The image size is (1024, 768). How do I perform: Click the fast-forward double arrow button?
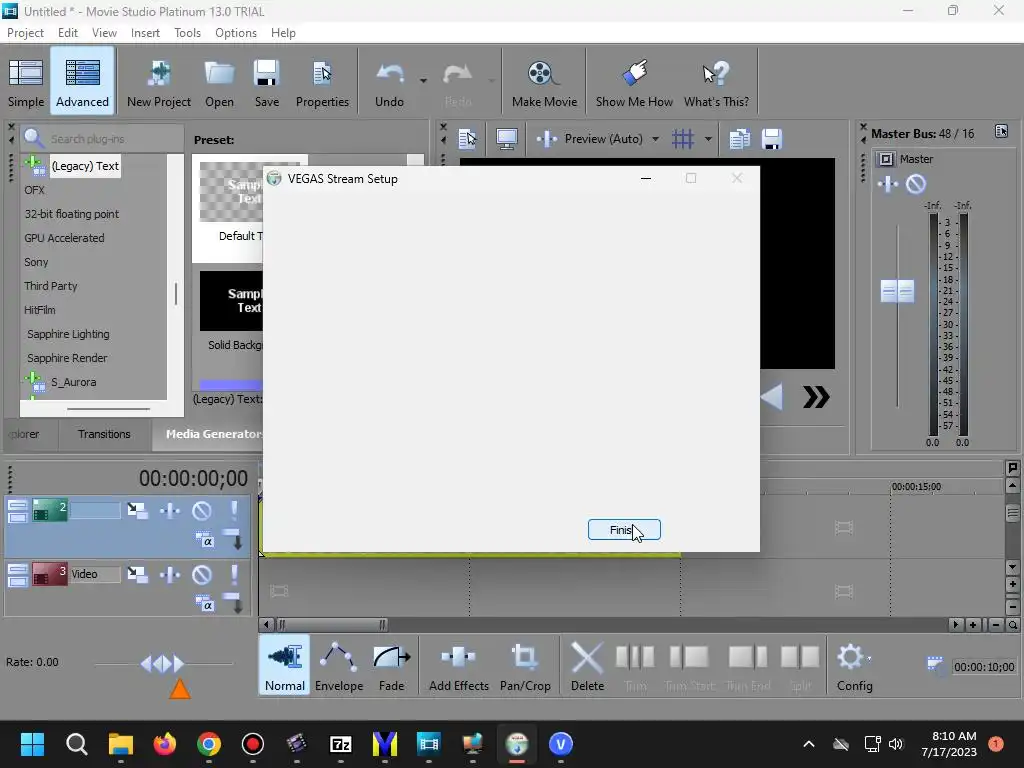(x=816, y=396)
